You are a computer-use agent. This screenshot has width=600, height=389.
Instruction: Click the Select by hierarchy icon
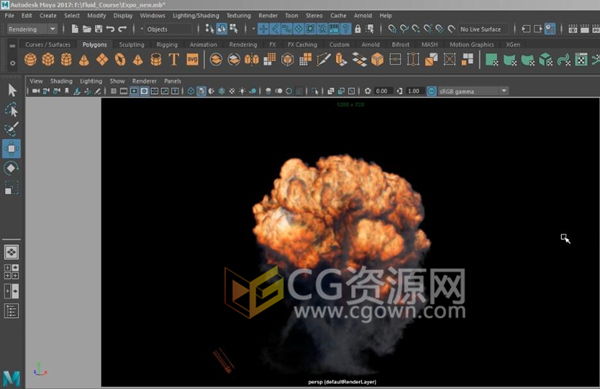[210, 29]
